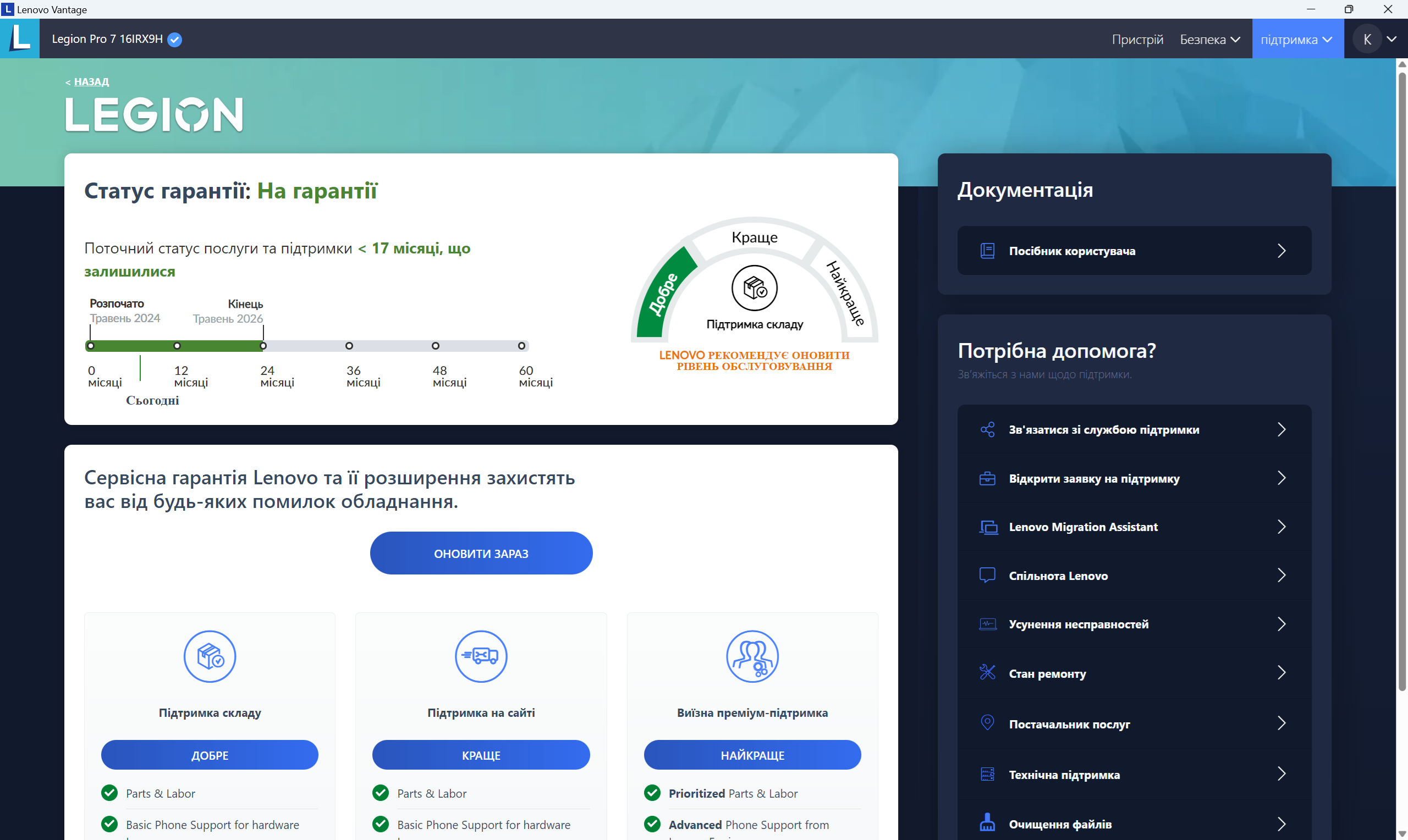The image size is (1408, 840).
Task: Click the Lenovo Vantage home logo icon
Action: tap(20, 38)
